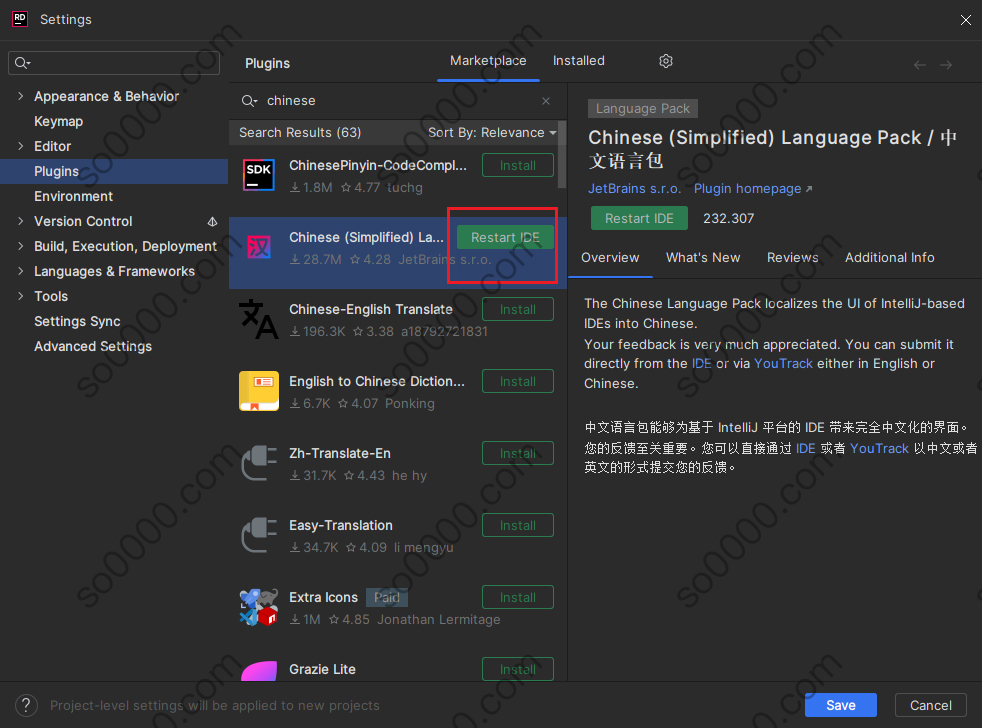The height and width of the screenshot is (728, 982).
Task: Follow the YouTrack link in Chinese description
Action: [879, 449]
